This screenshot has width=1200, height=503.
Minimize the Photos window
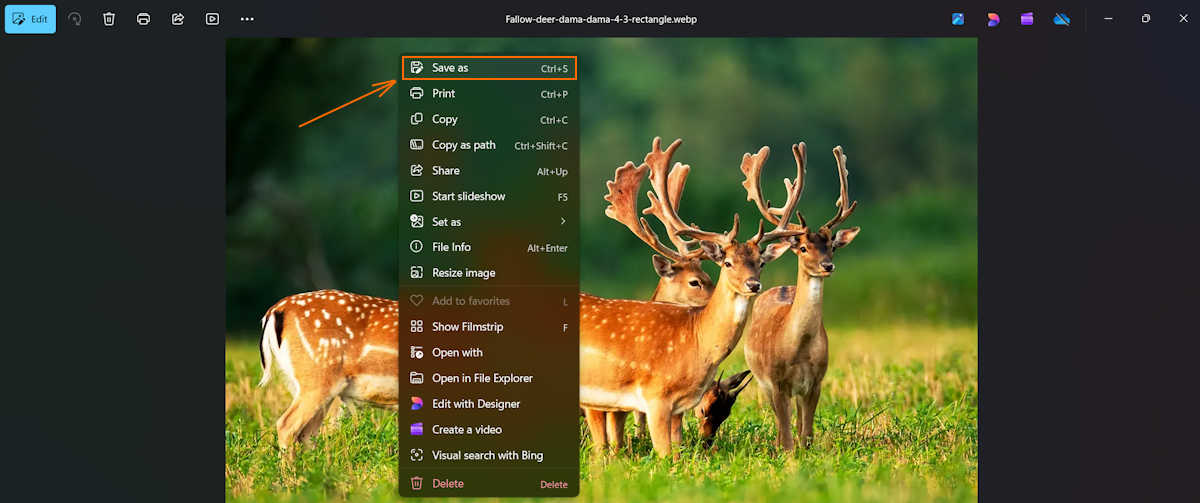coord(1108,18)
